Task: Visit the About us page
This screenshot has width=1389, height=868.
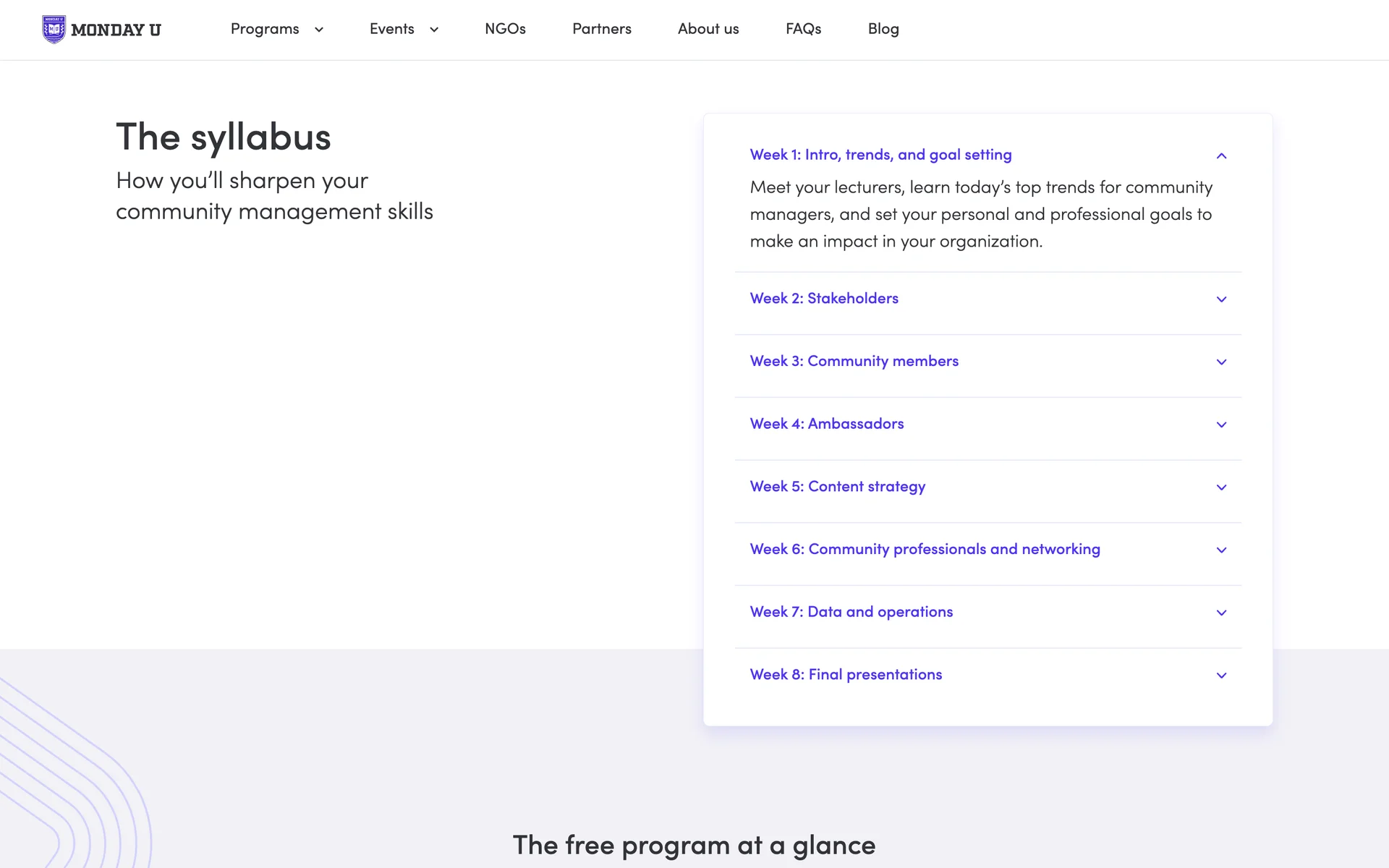Action: tap(708, 29)
